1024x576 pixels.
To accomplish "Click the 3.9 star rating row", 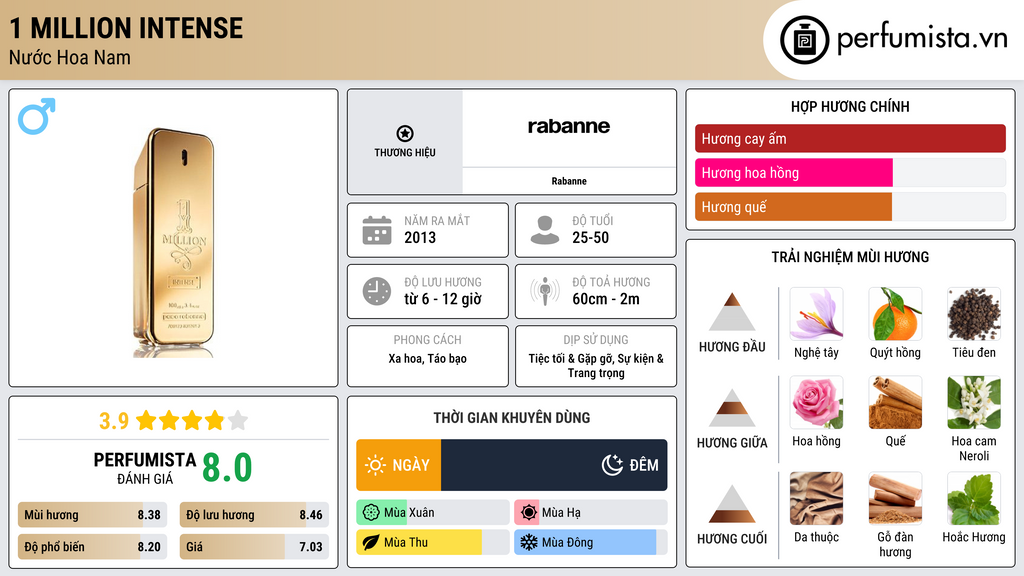I will pyautogui.click(x=173, y=420).
